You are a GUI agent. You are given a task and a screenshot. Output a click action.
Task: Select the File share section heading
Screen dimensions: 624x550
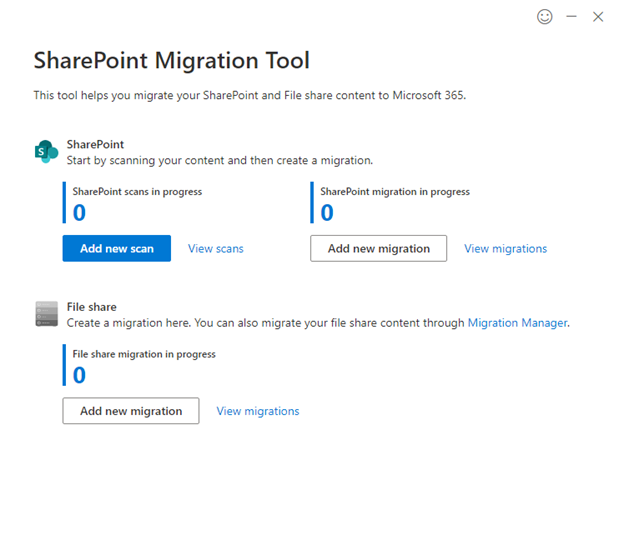coord(92,307)
